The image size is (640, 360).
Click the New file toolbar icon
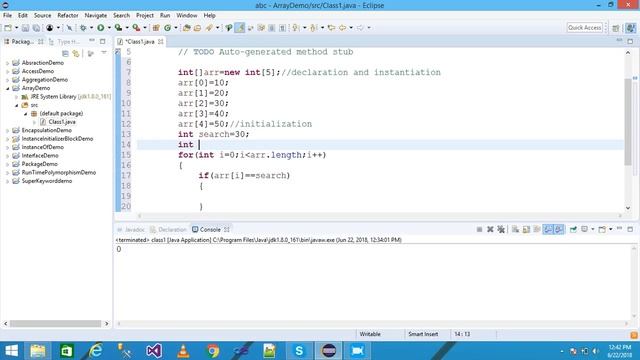(x=8, y=28)
